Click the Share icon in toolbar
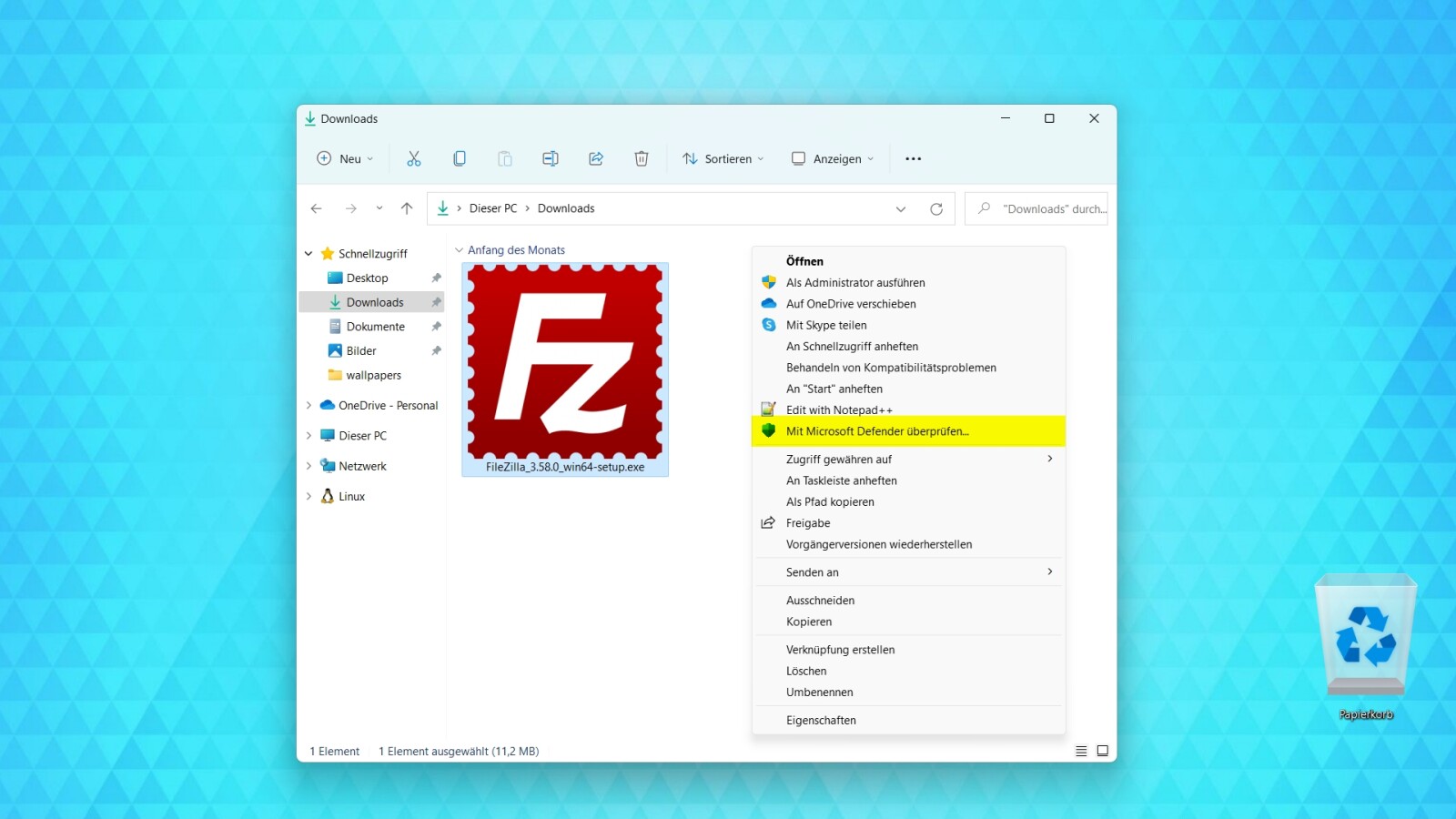 (596, 158)
